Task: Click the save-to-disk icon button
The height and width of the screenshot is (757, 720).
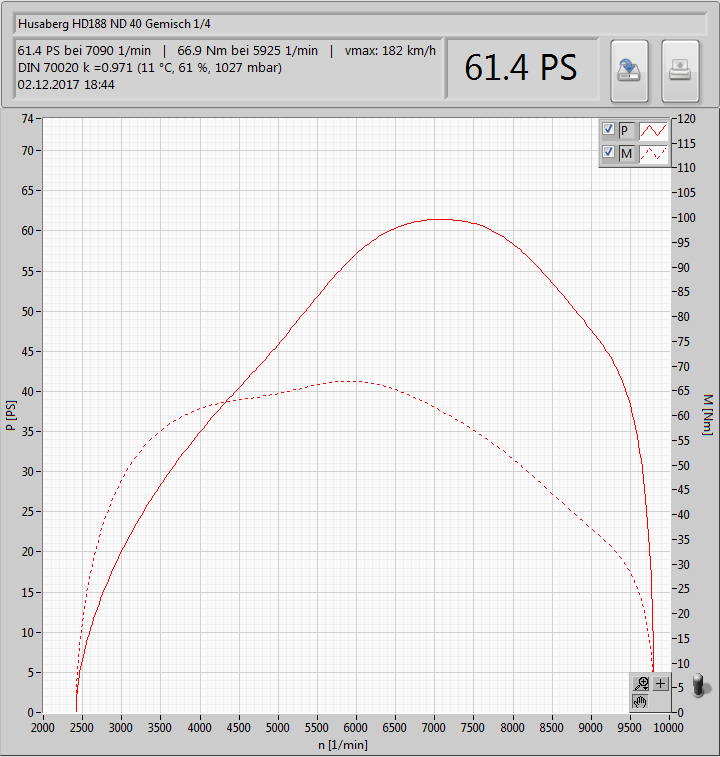Action: click(629, 71)
